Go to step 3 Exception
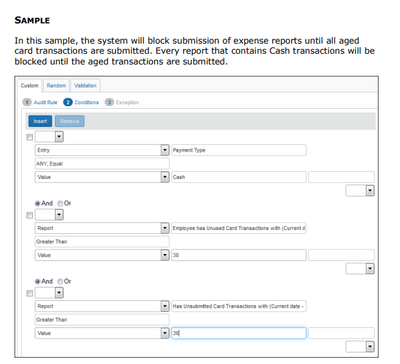 click(x=122, y=102)
